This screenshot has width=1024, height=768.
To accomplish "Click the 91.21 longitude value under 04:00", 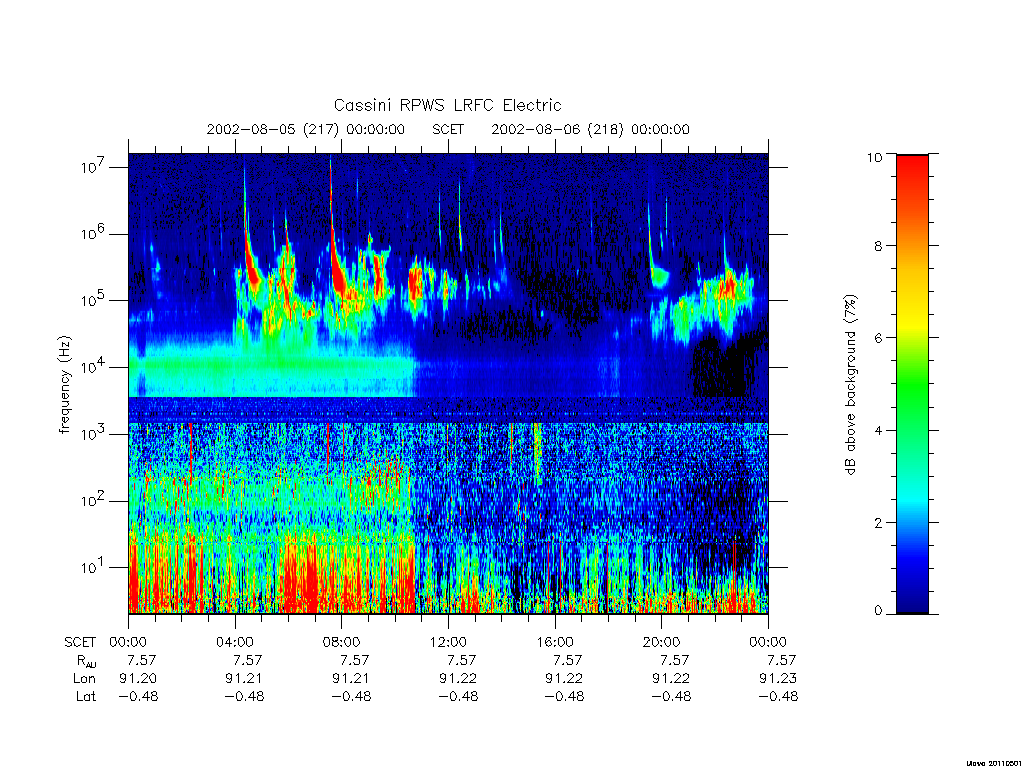I will [244, 679].
